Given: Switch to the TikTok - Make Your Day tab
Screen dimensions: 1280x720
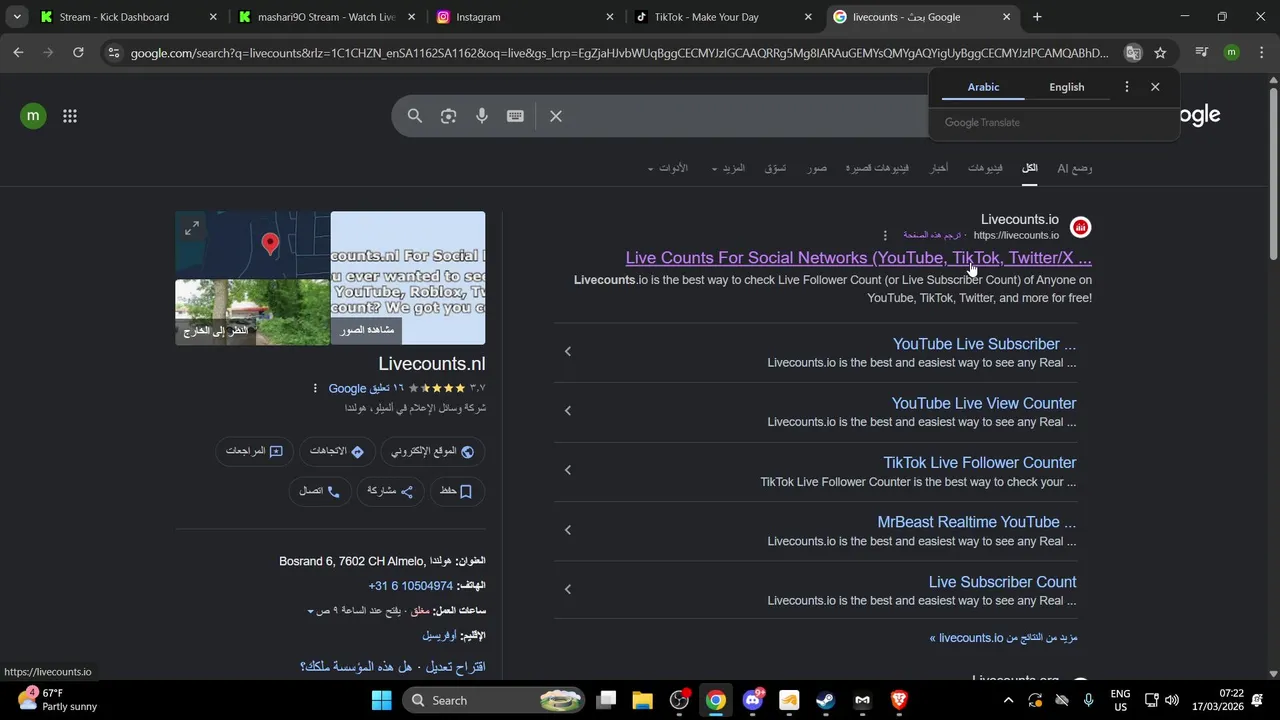Looking at the screenshot, I should (724, 17).
